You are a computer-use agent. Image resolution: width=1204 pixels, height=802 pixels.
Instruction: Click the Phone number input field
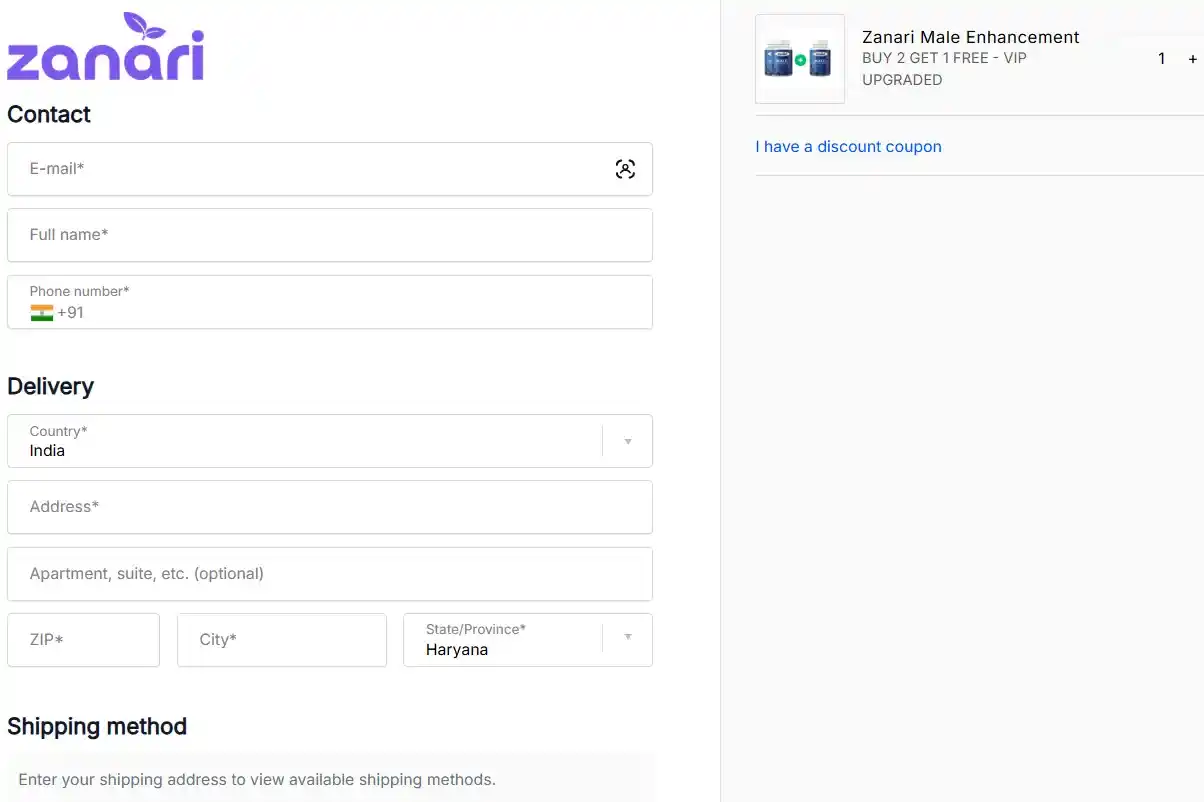(x=300, y=305)
